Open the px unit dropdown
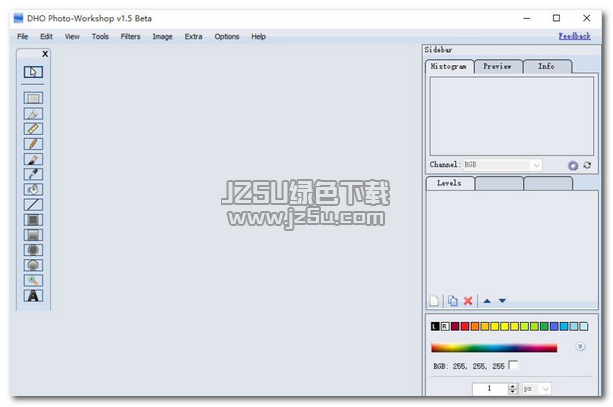Image resolution: width=613 pixels, height=407 pixels. click(536, 389)
